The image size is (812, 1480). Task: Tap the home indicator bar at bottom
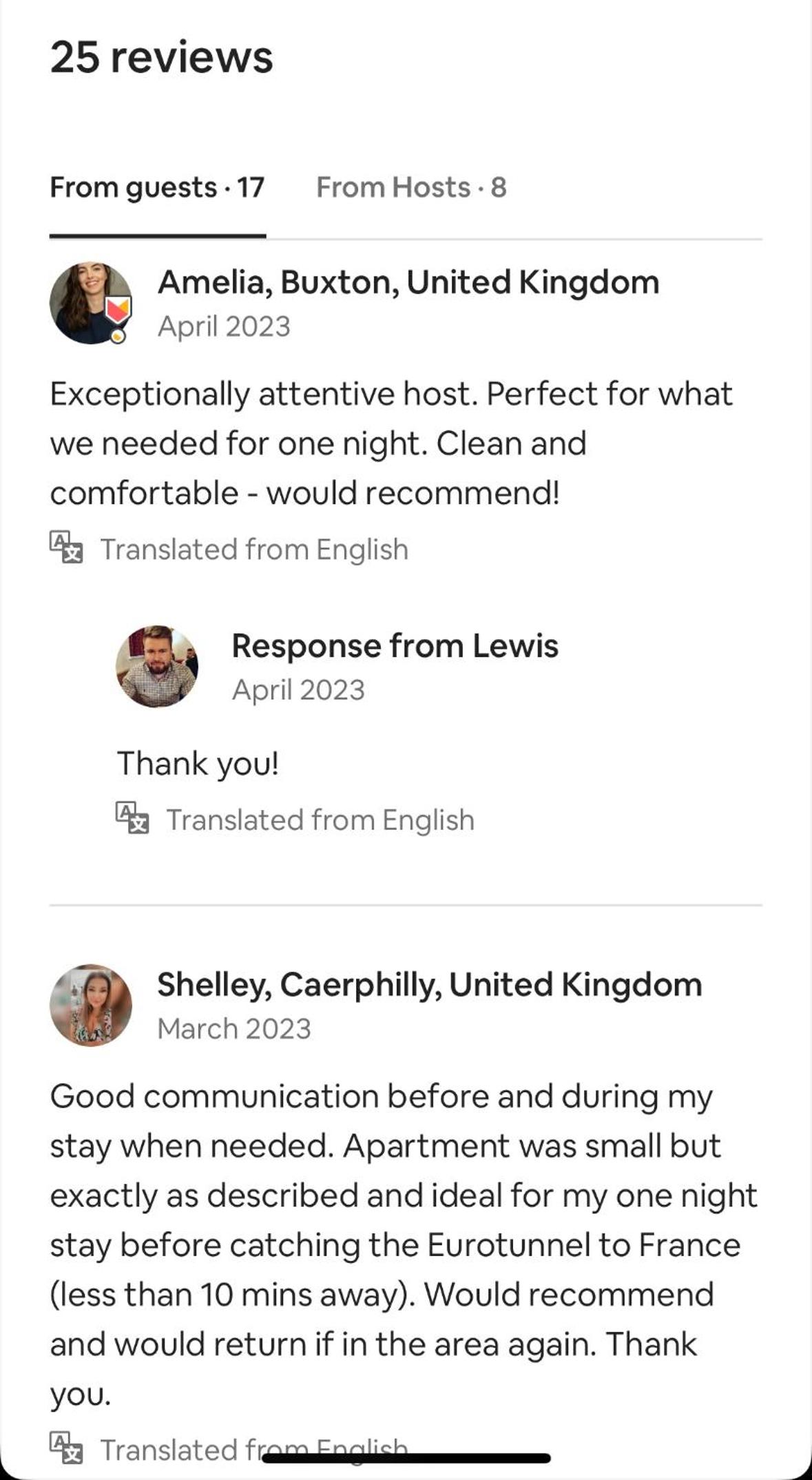(x=406, y=1457)
